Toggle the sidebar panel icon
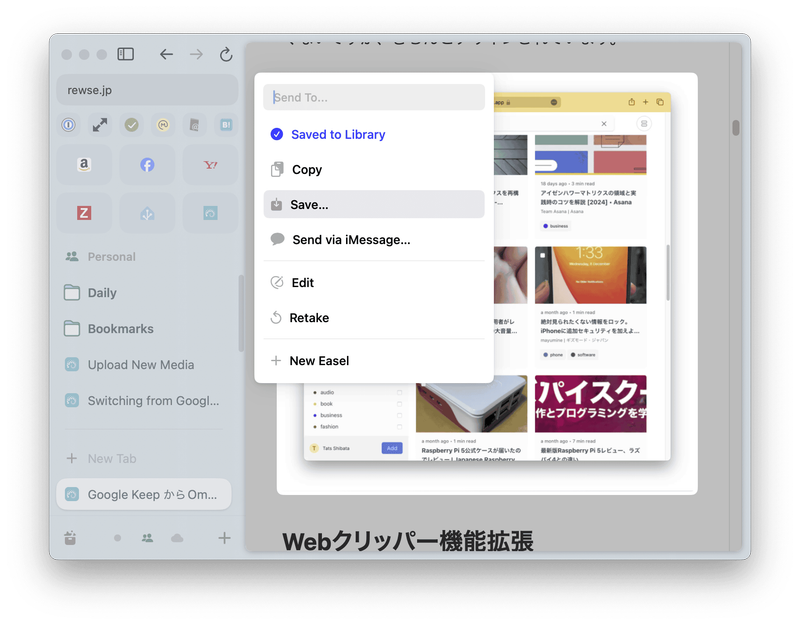The image size is (800, 625). coord(126,54)
